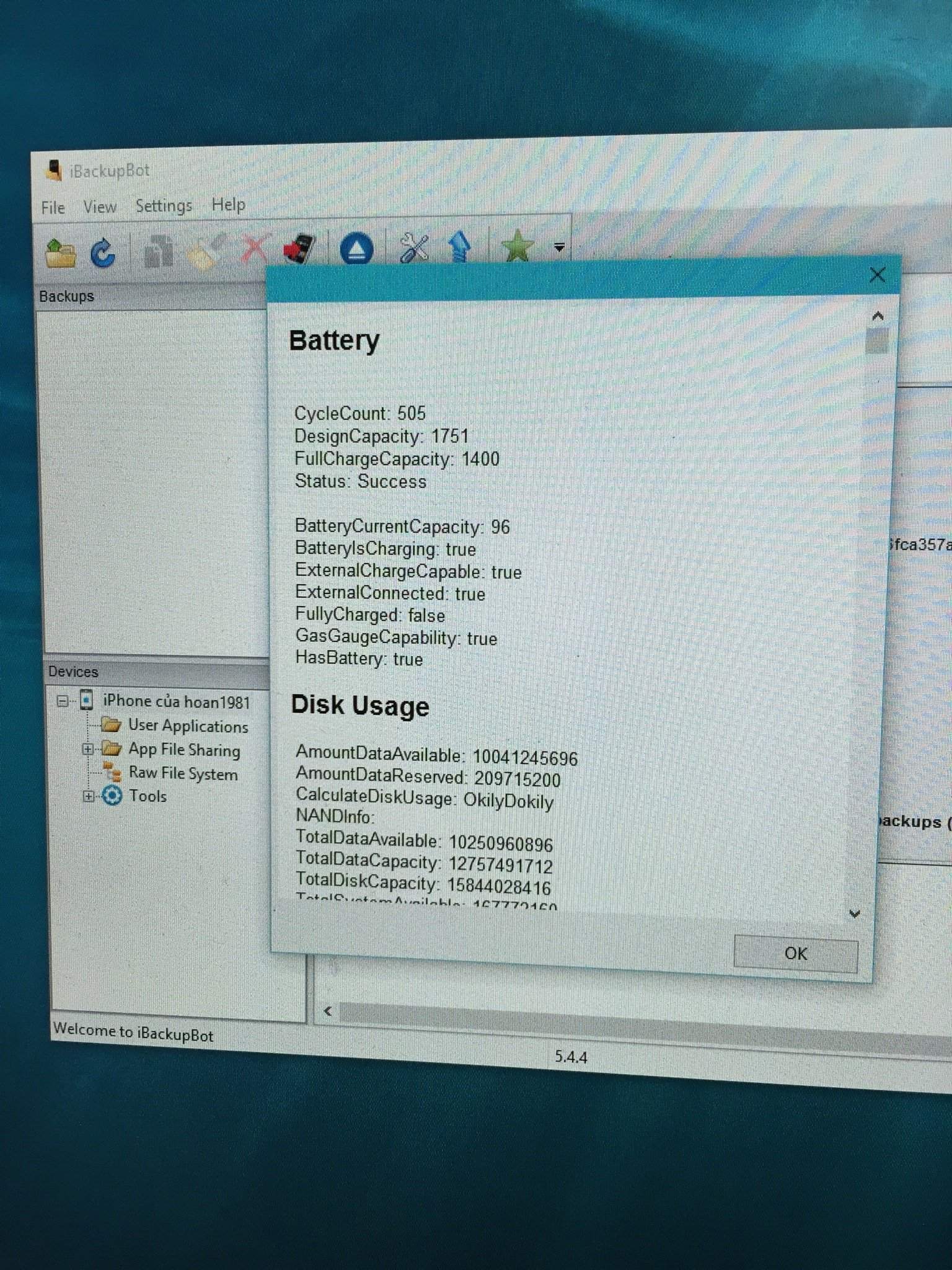Select User Applications in the tree
952x1270 pixels.
188,726
